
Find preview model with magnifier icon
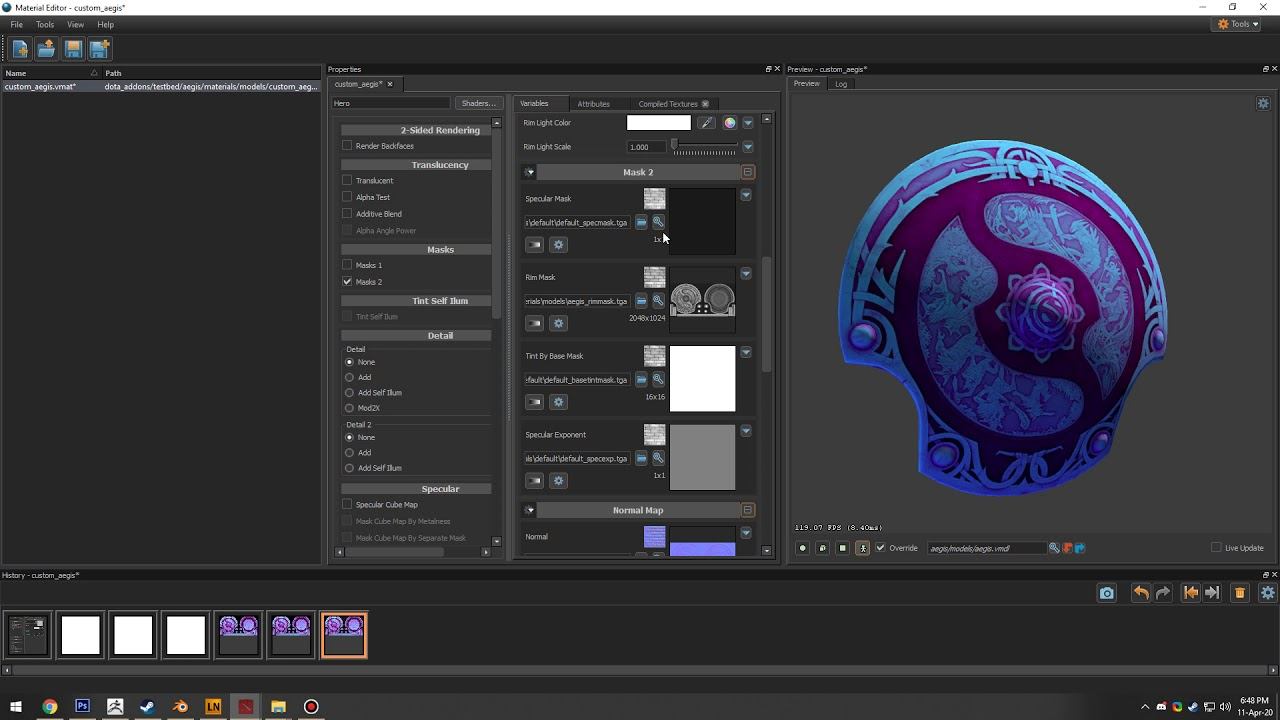(1054, 548)
